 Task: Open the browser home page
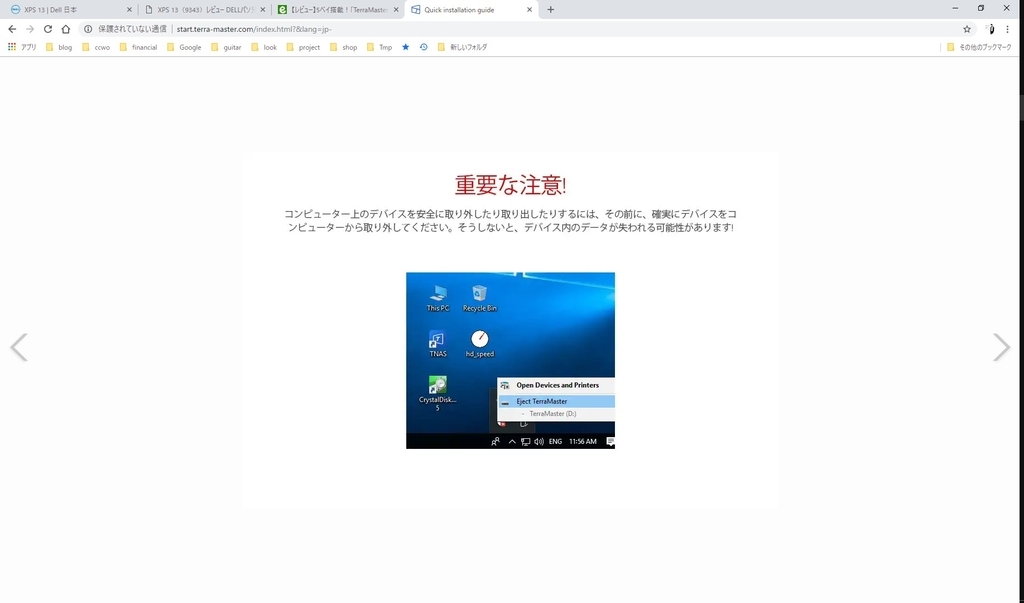coord(65,29)
